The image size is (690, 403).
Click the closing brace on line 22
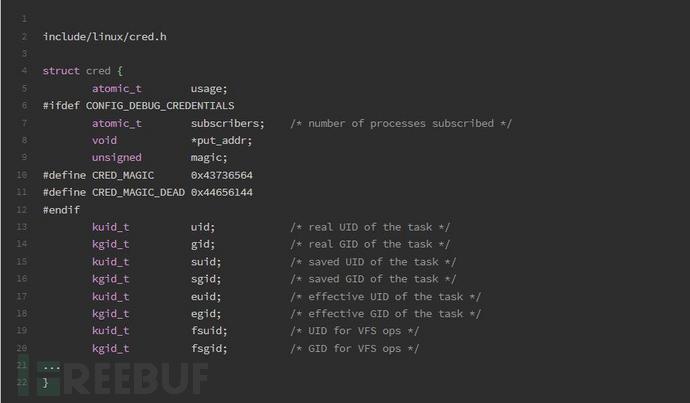pyautogui.click(x=45, y=383)
